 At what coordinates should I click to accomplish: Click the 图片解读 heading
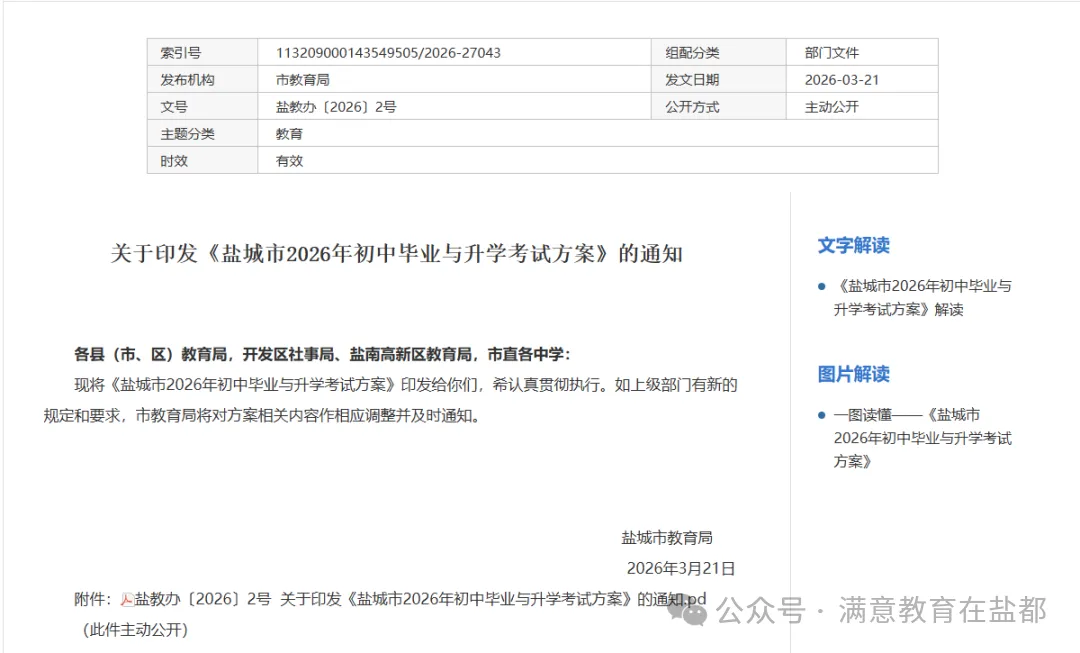tap(853, 374)
